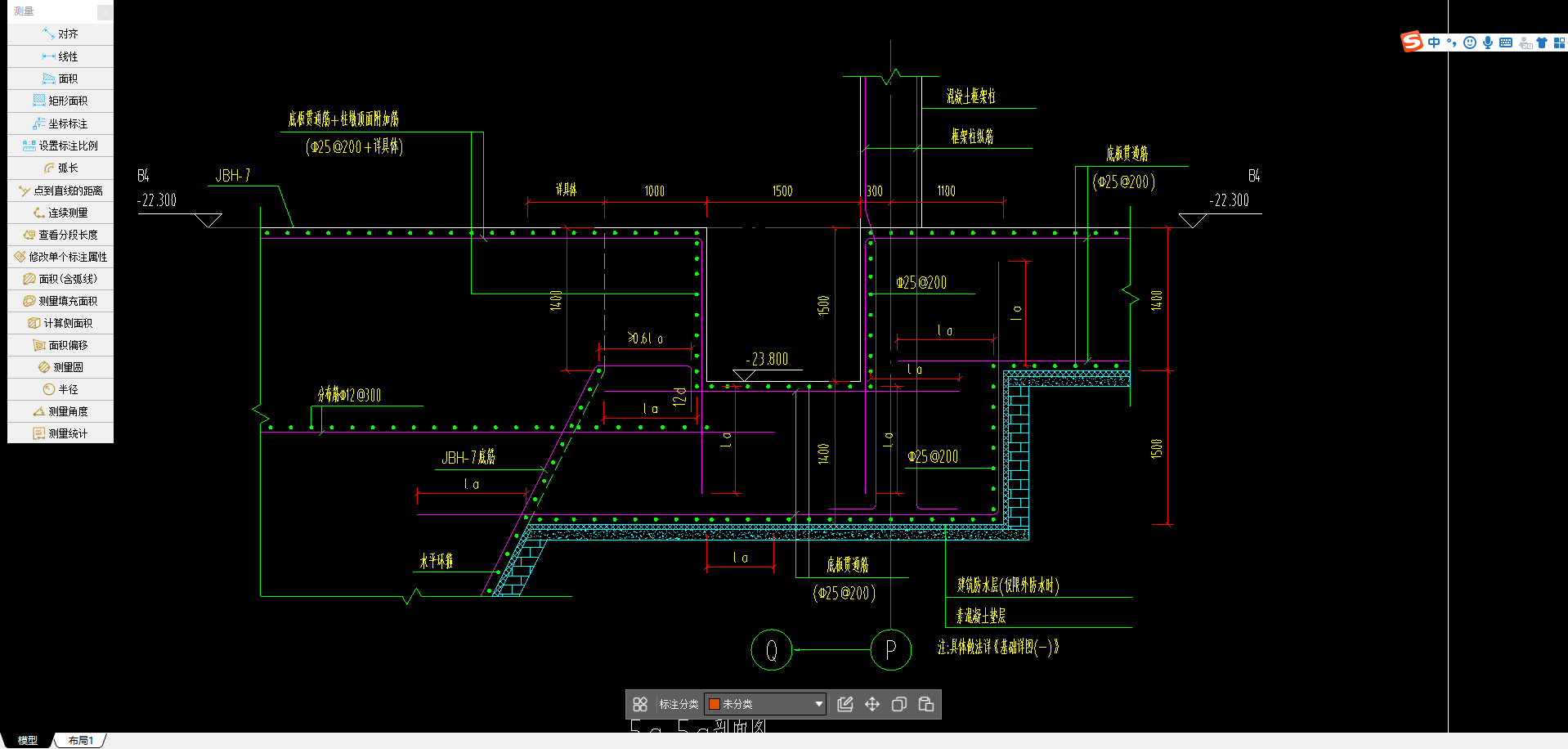Select the 弧长 arc length tool
The width and height of the screenshot is (1568, 749).
(60, 168)
